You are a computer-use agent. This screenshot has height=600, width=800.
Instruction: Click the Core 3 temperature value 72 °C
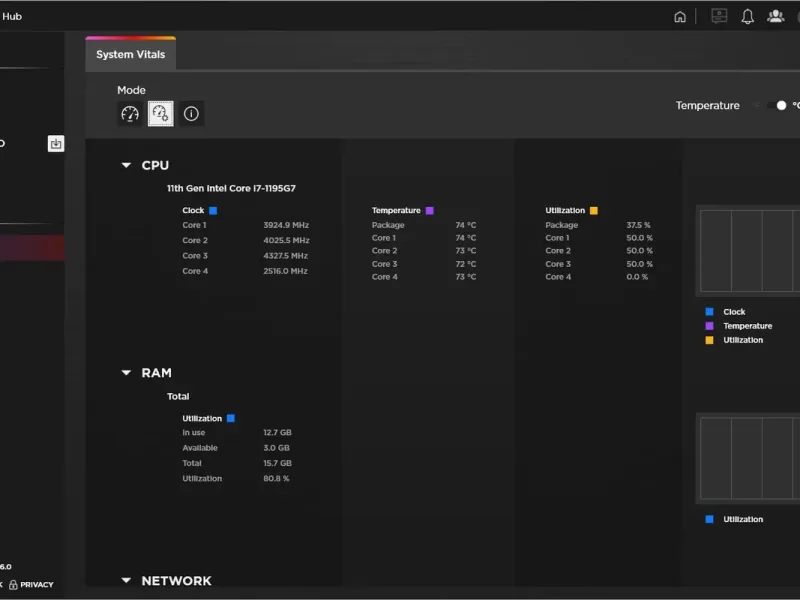[466, 264]
